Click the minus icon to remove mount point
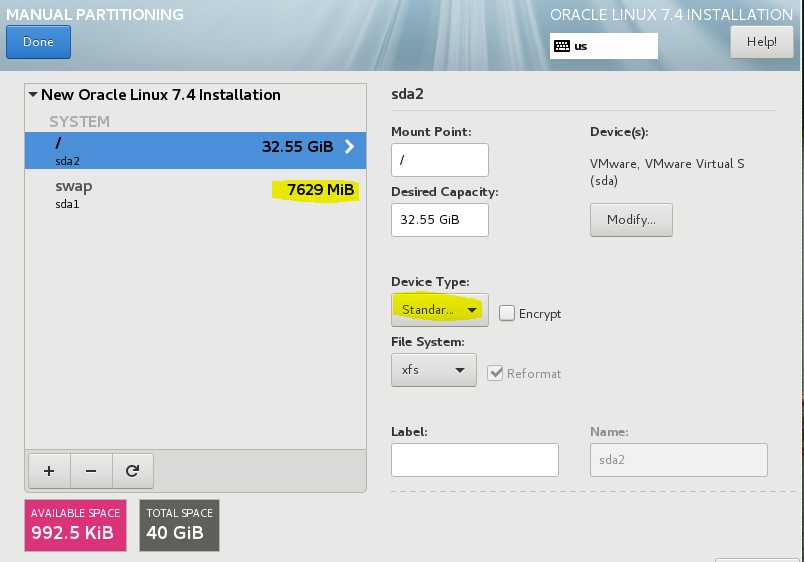This screenshot has width=804, height=562. [91, 471]
